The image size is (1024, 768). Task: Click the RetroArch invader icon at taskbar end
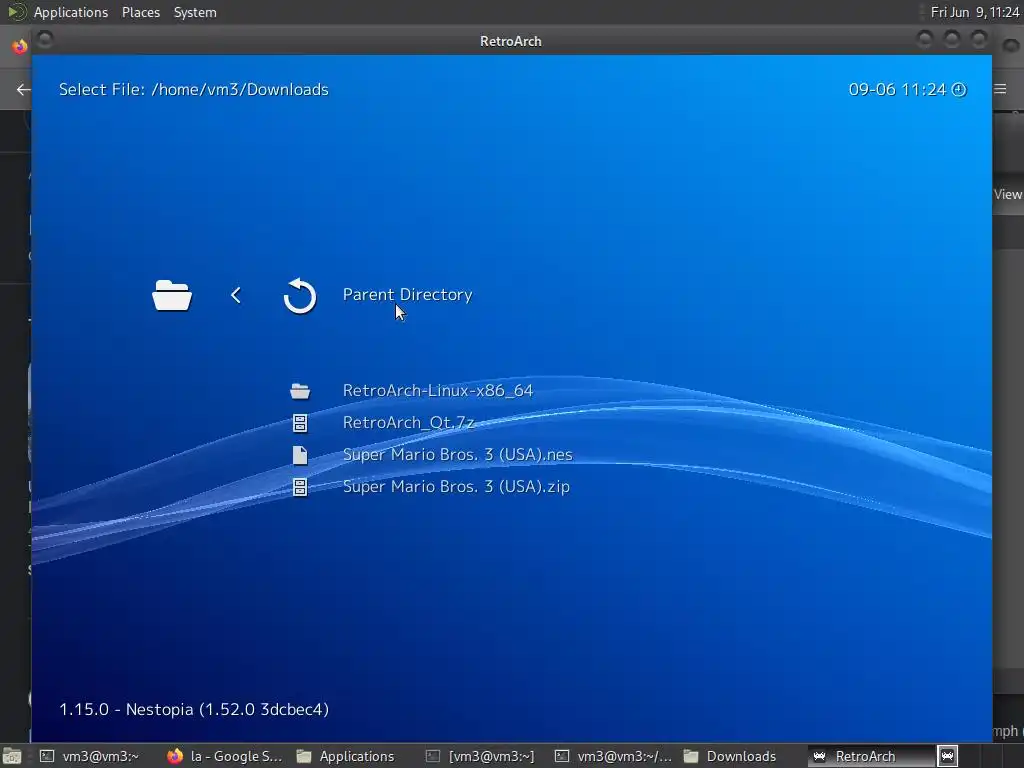[x=948, y=756]
